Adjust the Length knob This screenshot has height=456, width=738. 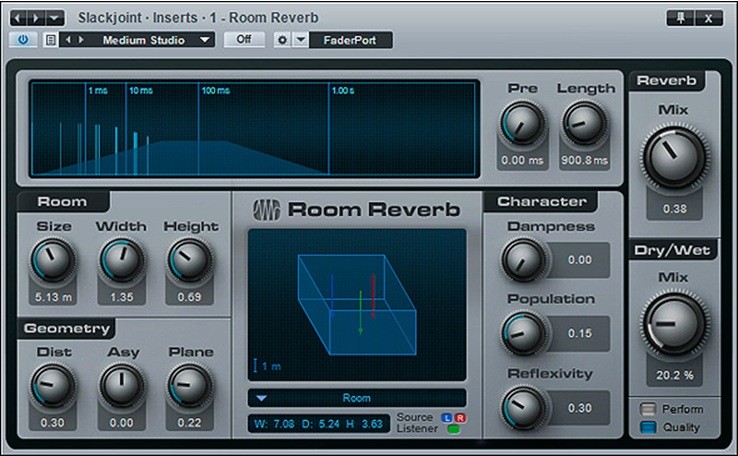(585, 124)
